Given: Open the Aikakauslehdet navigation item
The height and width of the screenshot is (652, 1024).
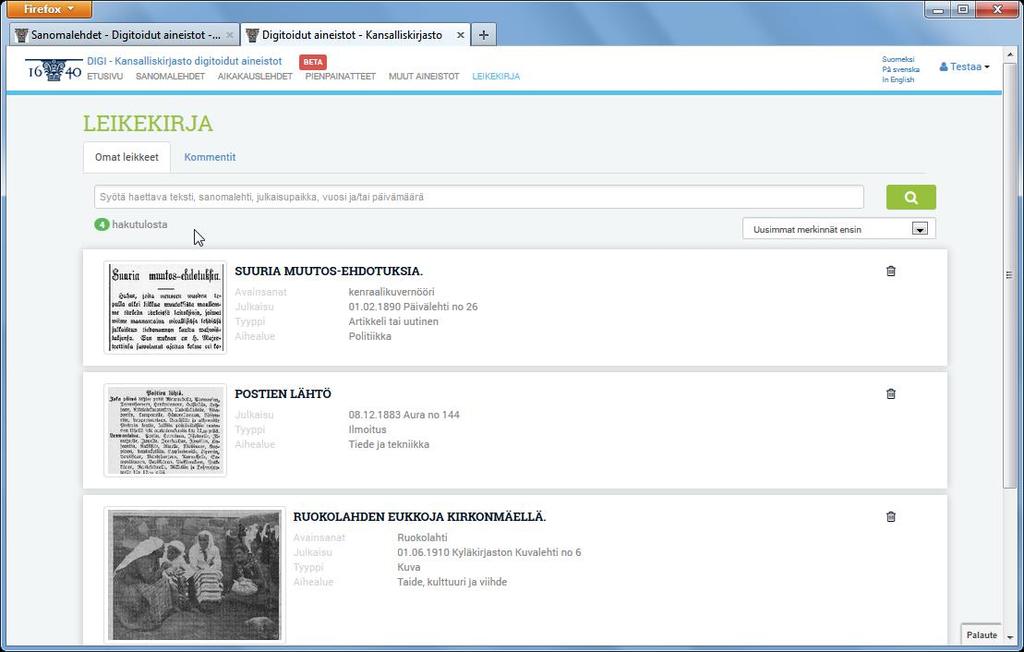Looking at the screenshot, I should coord(255,76).
